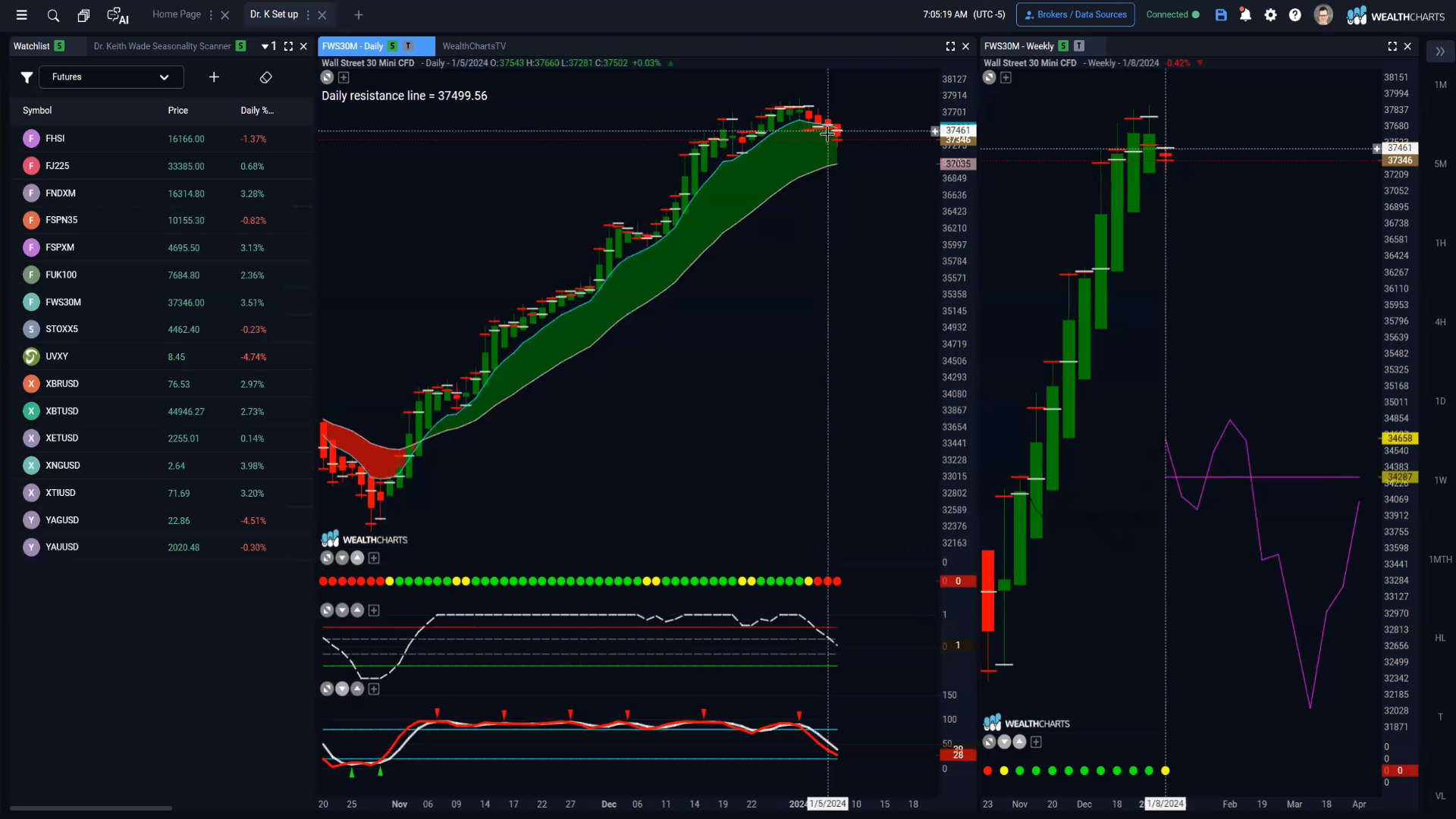The height and width of the screenshot is (819, 1456).
Task: Switch to the Home Page tab
Action: tap(177, 14)
